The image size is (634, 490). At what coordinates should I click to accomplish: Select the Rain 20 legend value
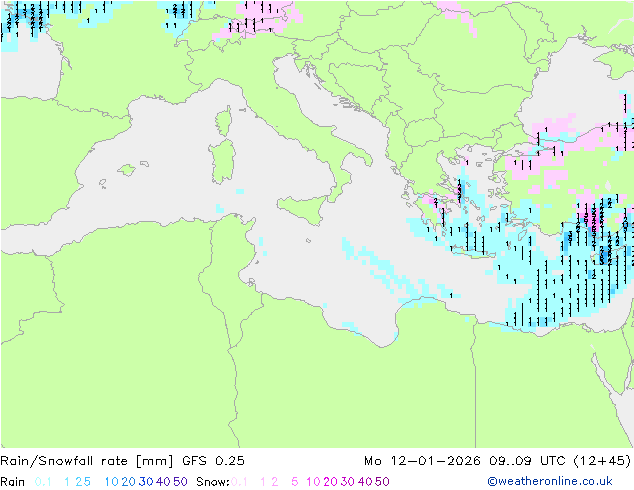click(129, 482)
